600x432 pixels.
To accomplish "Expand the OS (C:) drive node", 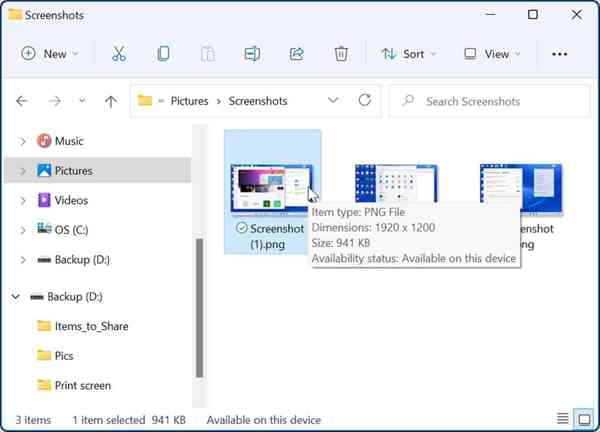I will 23,230.
